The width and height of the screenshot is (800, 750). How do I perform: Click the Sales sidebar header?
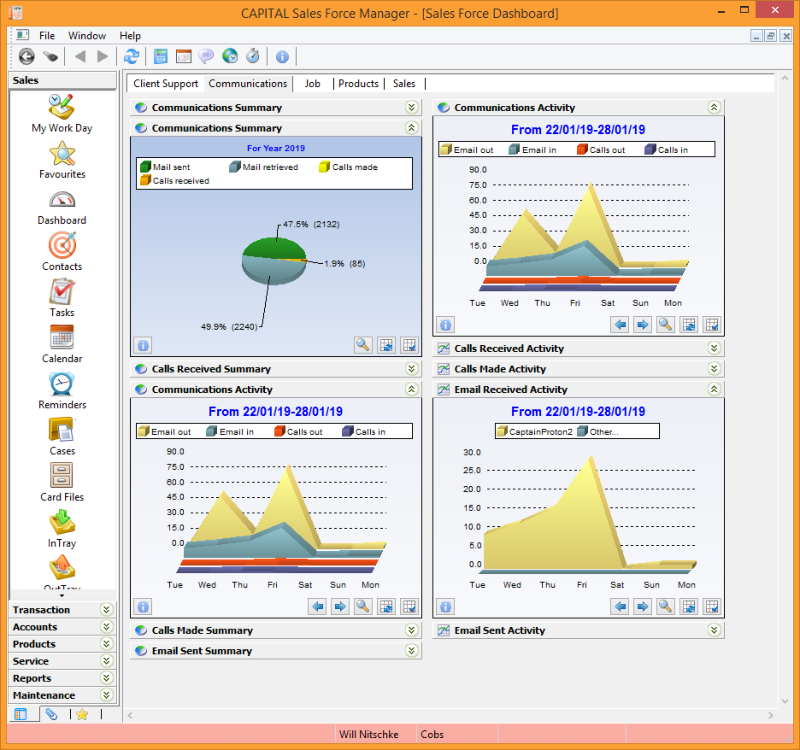click(63, 81)
